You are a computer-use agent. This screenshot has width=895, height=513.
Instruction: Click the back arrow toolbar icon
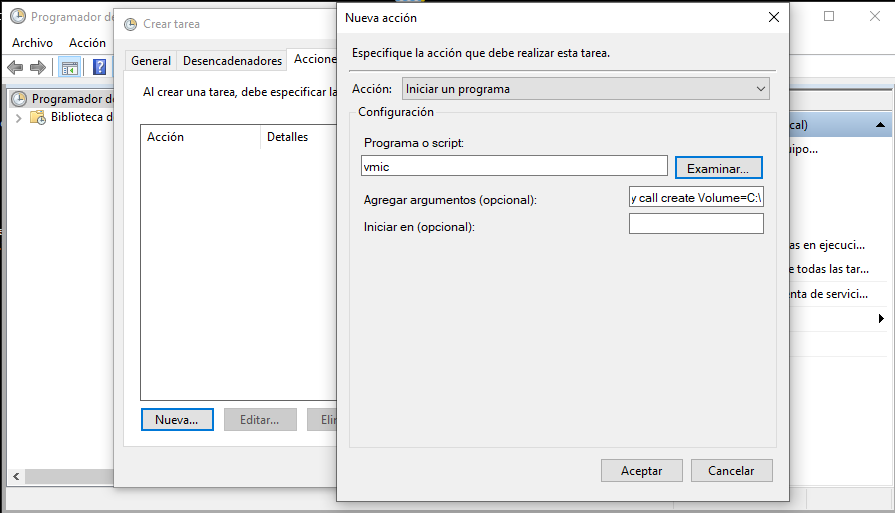[x=15, y=67]
